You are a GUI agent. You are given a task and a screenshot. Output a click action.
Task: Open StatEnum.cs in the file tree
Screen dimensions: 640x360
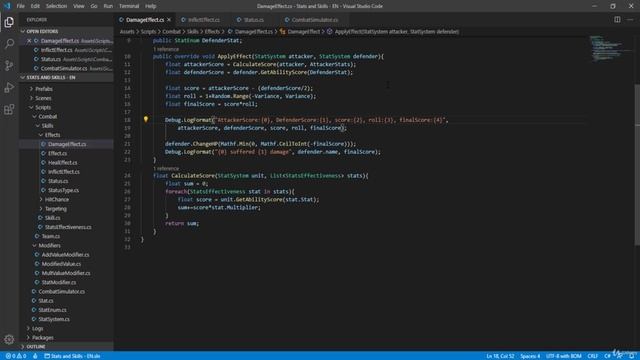pyautogui.click(x=52, y=310)
